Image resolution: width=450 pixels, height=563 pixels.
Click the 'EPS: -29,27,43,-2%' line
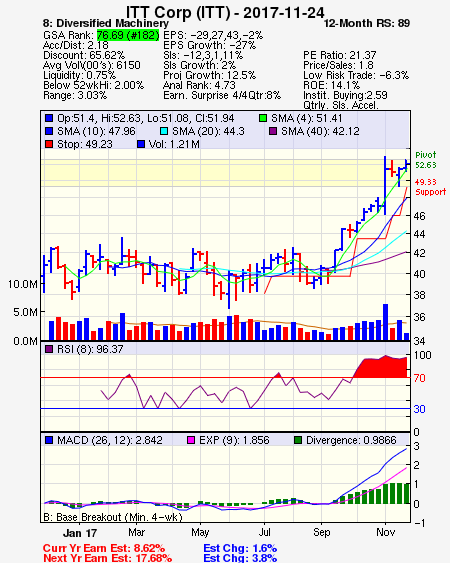[x=213, y=35]
